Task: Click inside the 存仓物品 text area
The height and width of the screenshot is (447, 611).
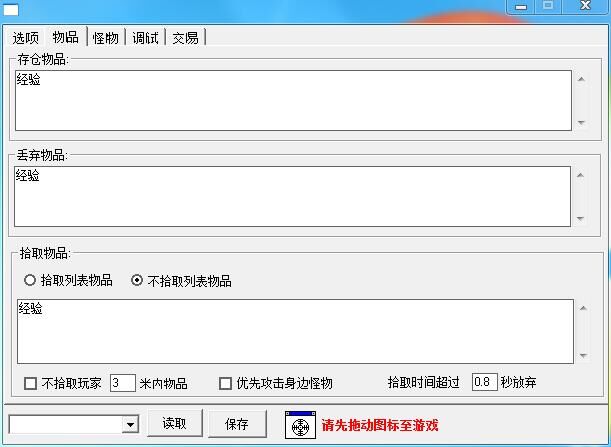Action: pyautogui.click(x=292, y=100)
